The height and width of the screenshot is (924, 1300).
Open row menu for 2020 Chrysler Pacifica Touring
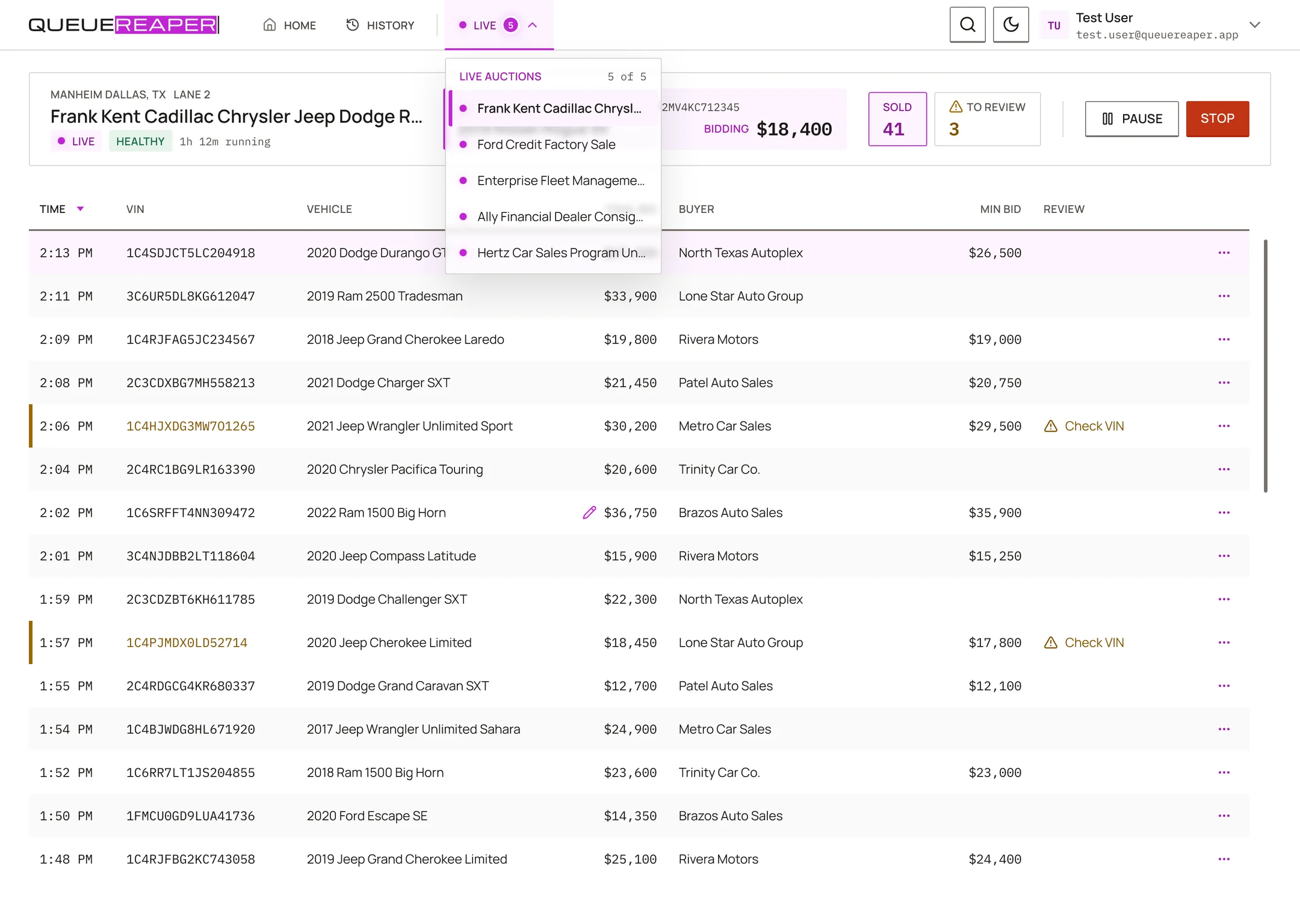pyautogui.click(x=1224, y=469)
